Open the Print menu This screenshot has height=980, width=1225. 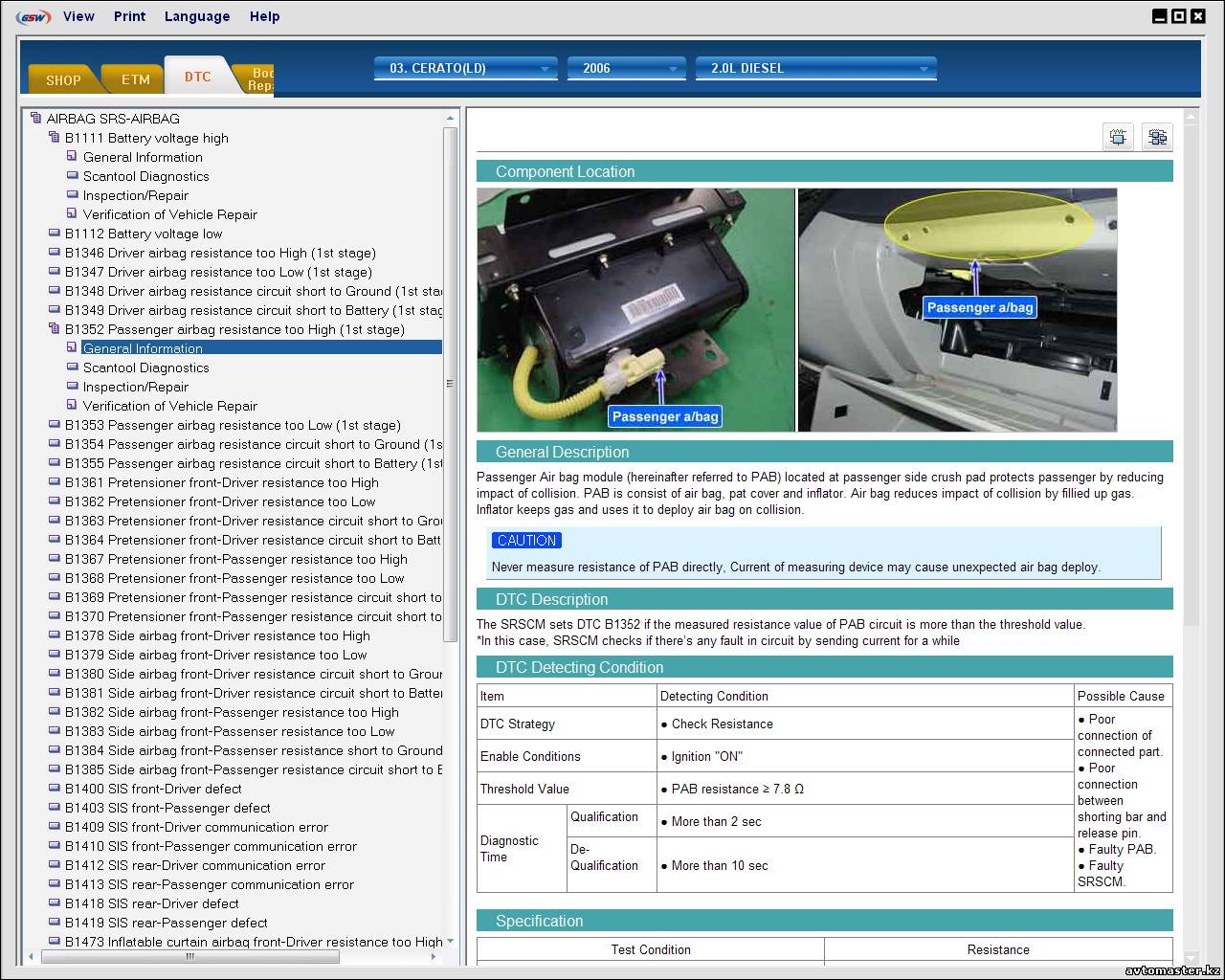[x=129, y=16]
